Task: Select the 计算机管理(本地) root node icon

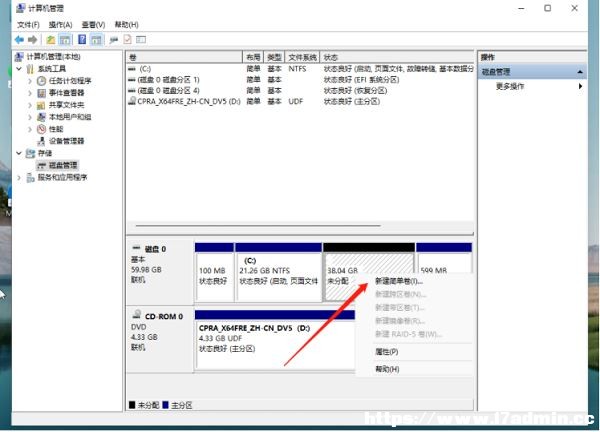Action: (19, 57)
